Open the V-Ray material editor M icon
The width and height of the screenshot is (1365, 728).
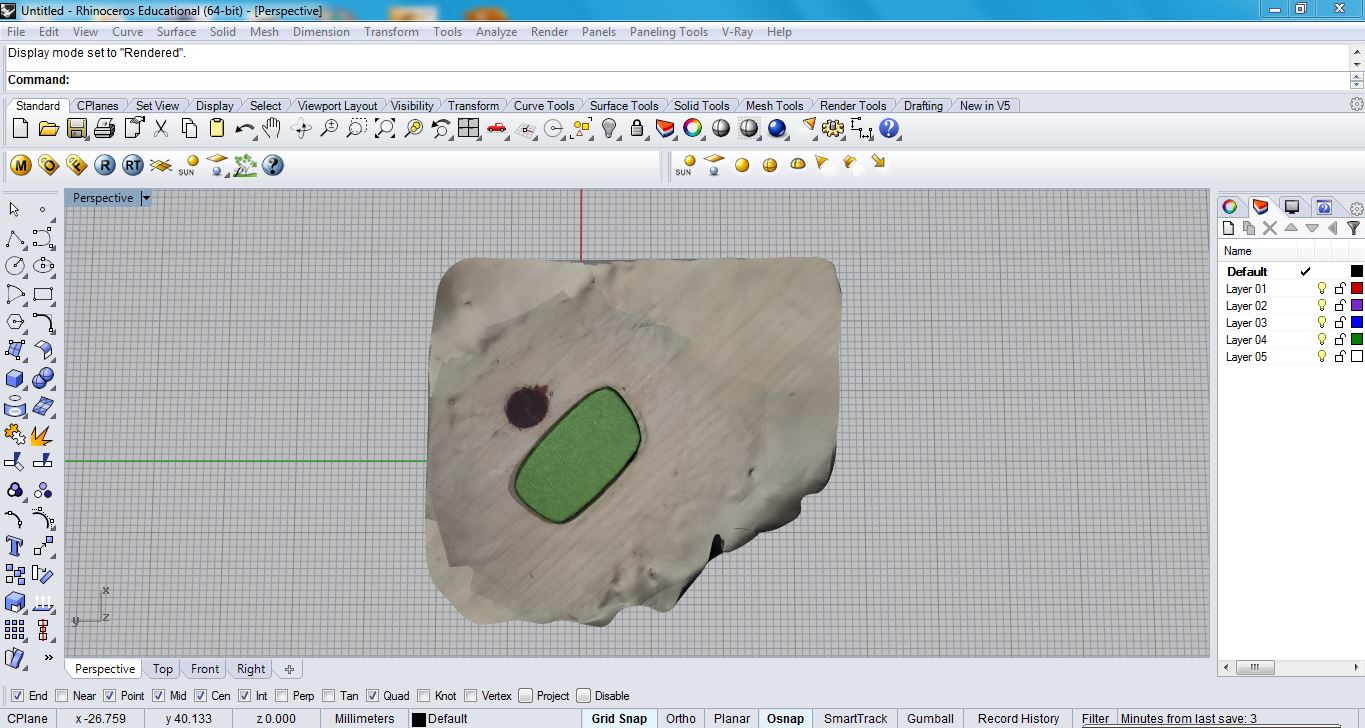tap(21, 165)
